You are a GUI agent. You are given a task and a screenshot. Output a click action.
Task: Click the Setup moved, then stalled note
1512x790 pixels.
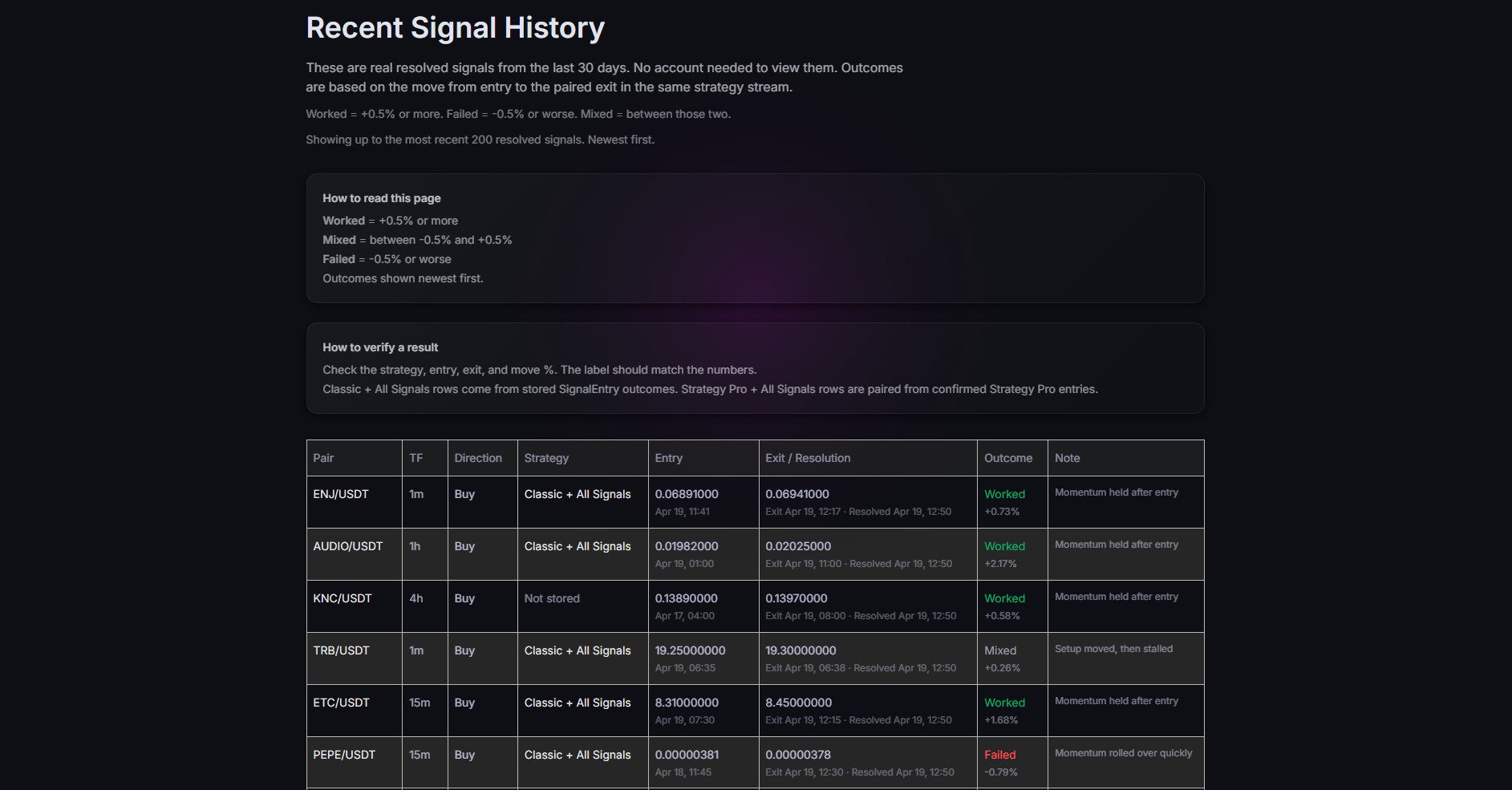tap(1113, 649)
